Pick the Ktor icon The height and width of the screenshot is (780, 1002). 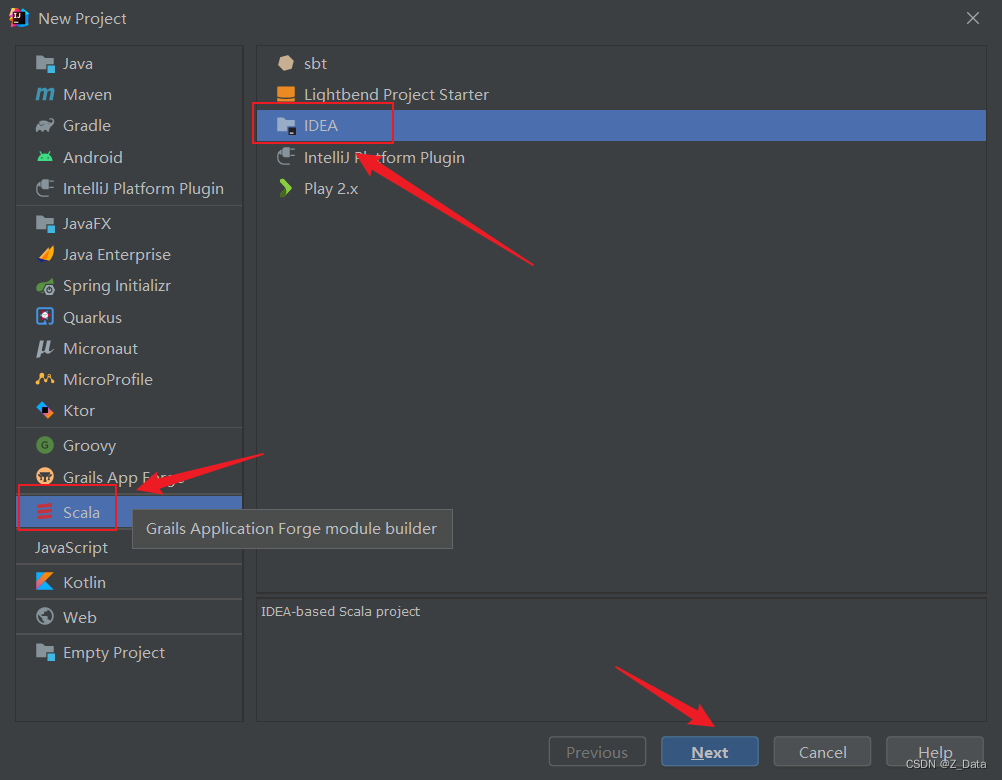pyautogui.click(x=45, y=410)
